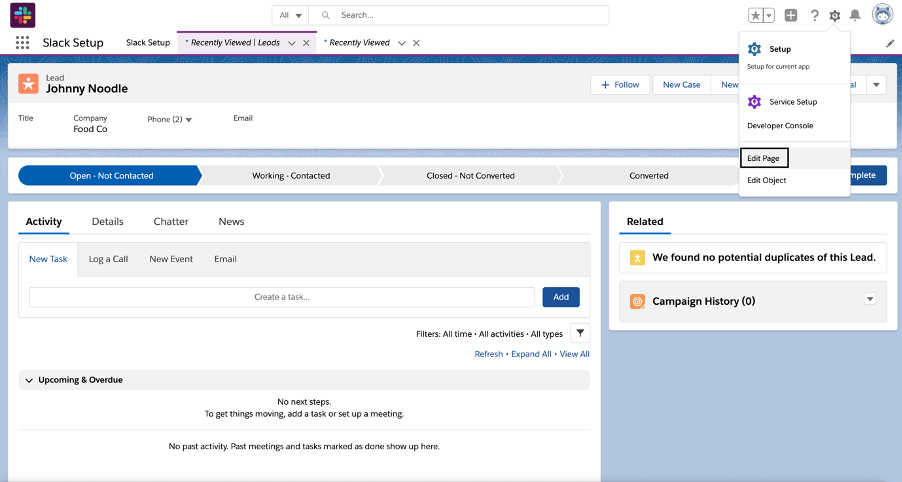Screen dimensions: 902x482
Task: Click the search magnifier icon
Action: 326,16
